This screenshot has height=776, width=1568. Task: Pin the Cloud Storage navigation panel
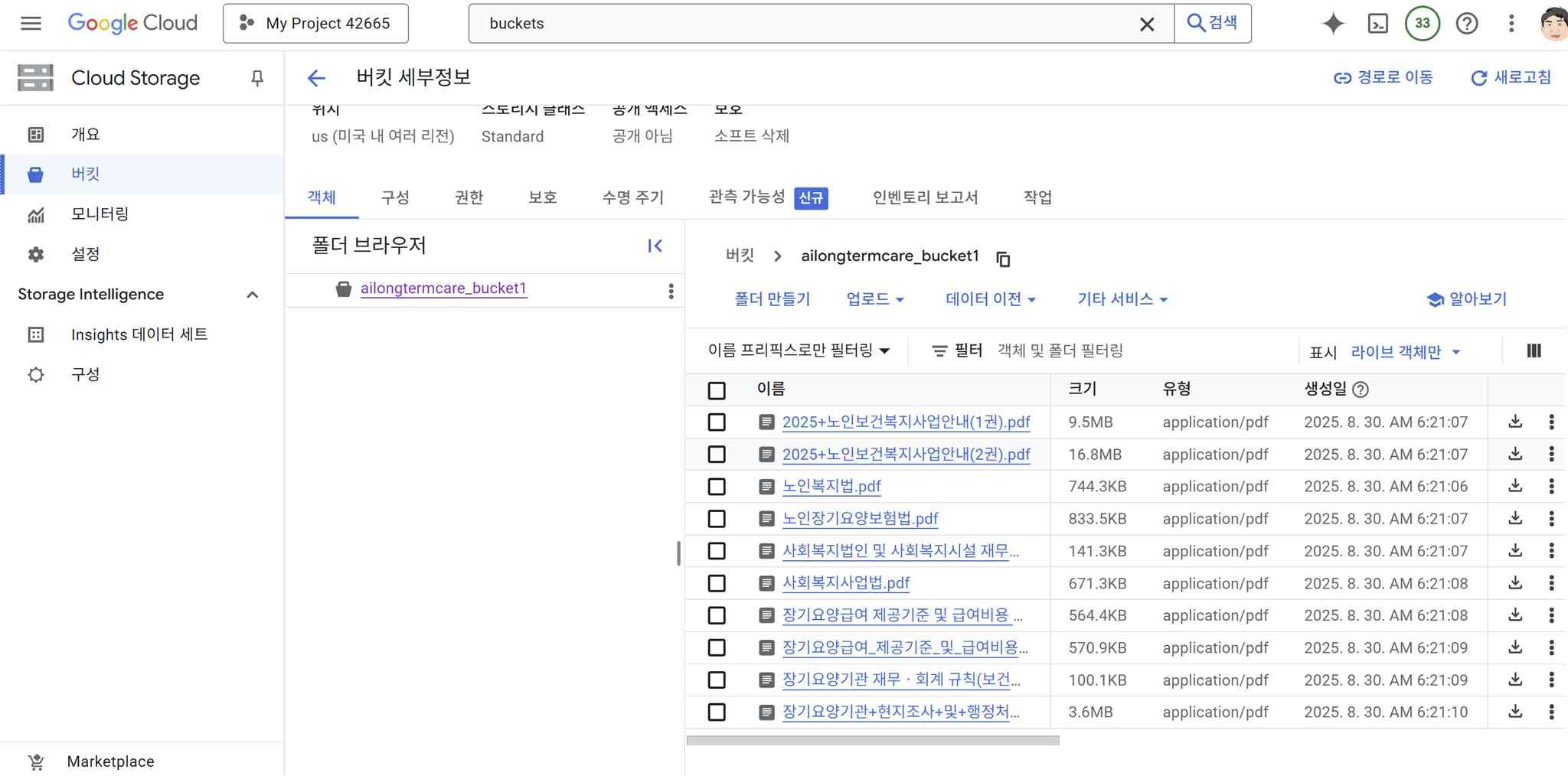(257, 78)
